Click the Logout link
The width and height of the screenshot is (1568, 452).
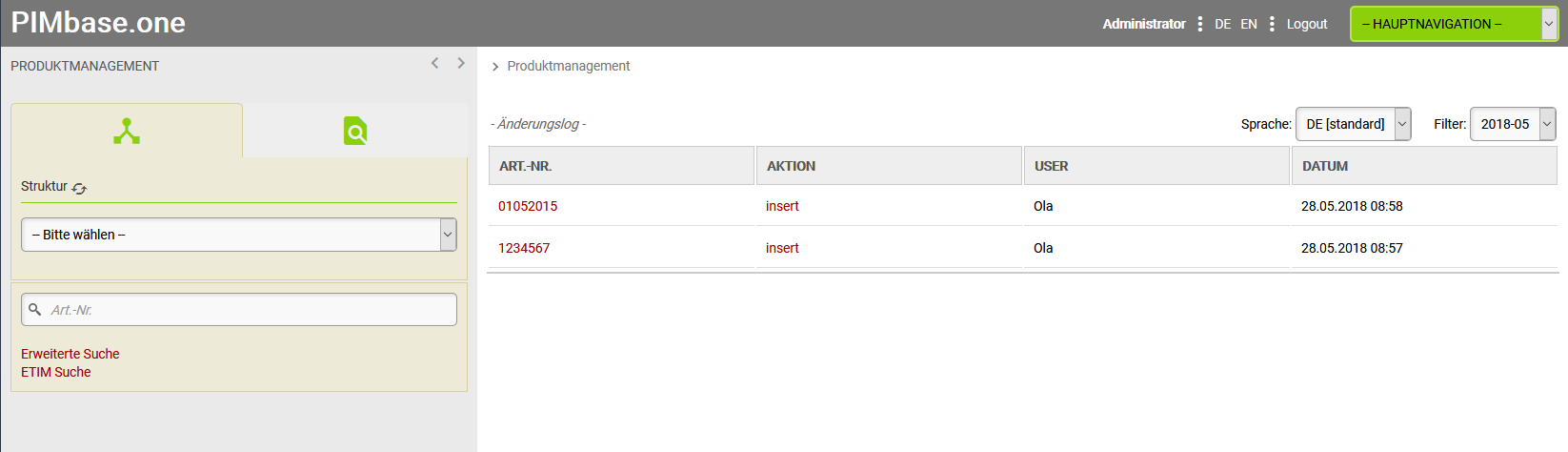click(x=1307, y=24)
